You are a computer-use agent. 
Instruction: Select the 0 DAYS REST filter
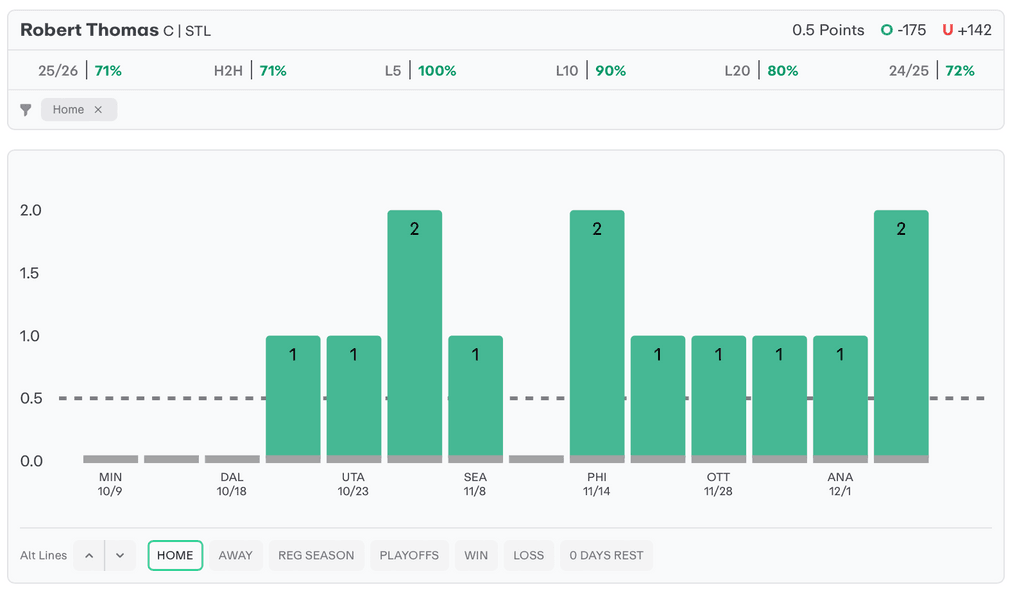coord(606,556)
